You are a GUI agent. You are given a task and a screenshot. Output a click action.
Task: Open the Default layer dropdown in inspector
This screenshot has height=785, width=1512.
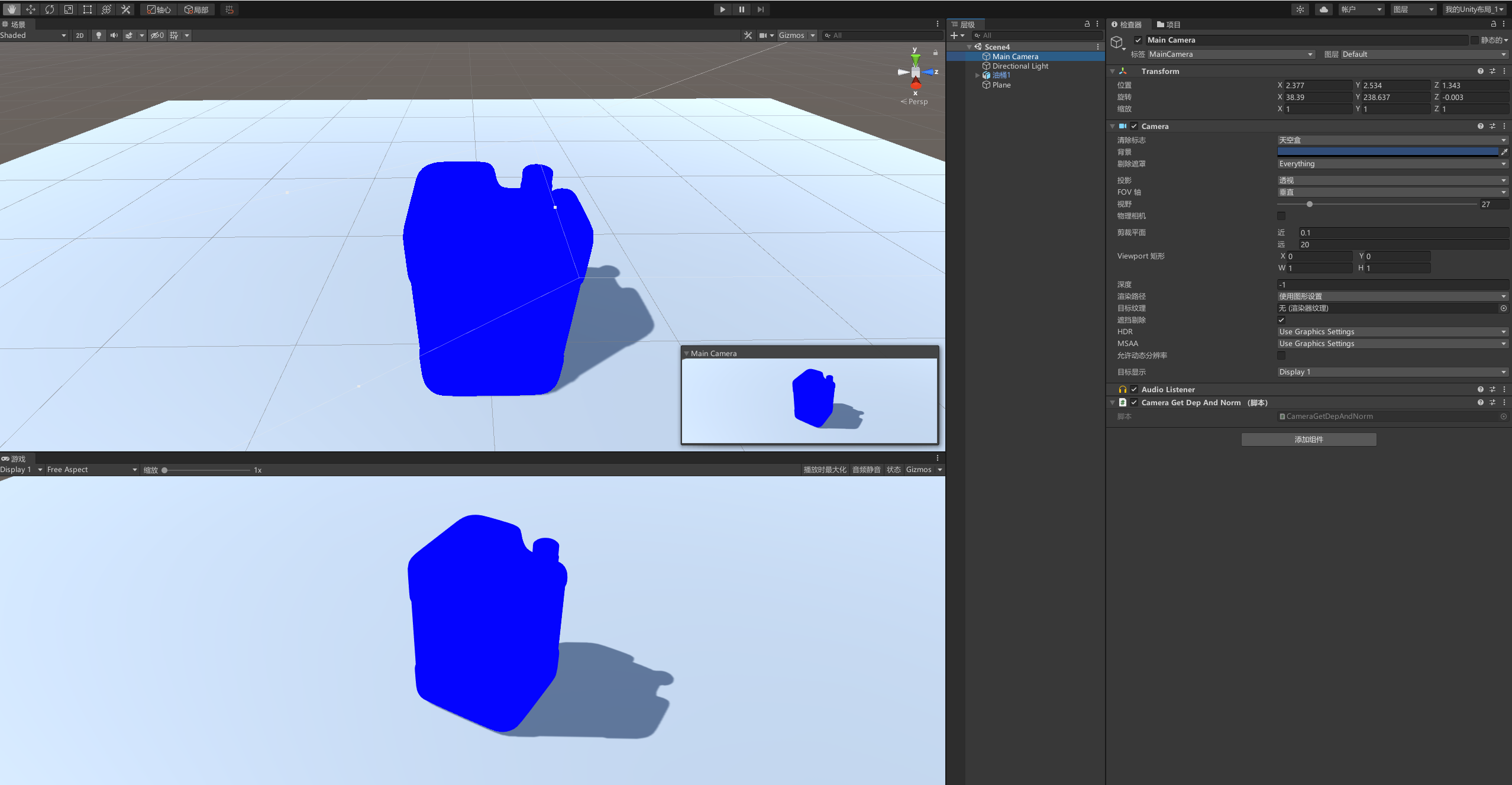pos(1424,54)
